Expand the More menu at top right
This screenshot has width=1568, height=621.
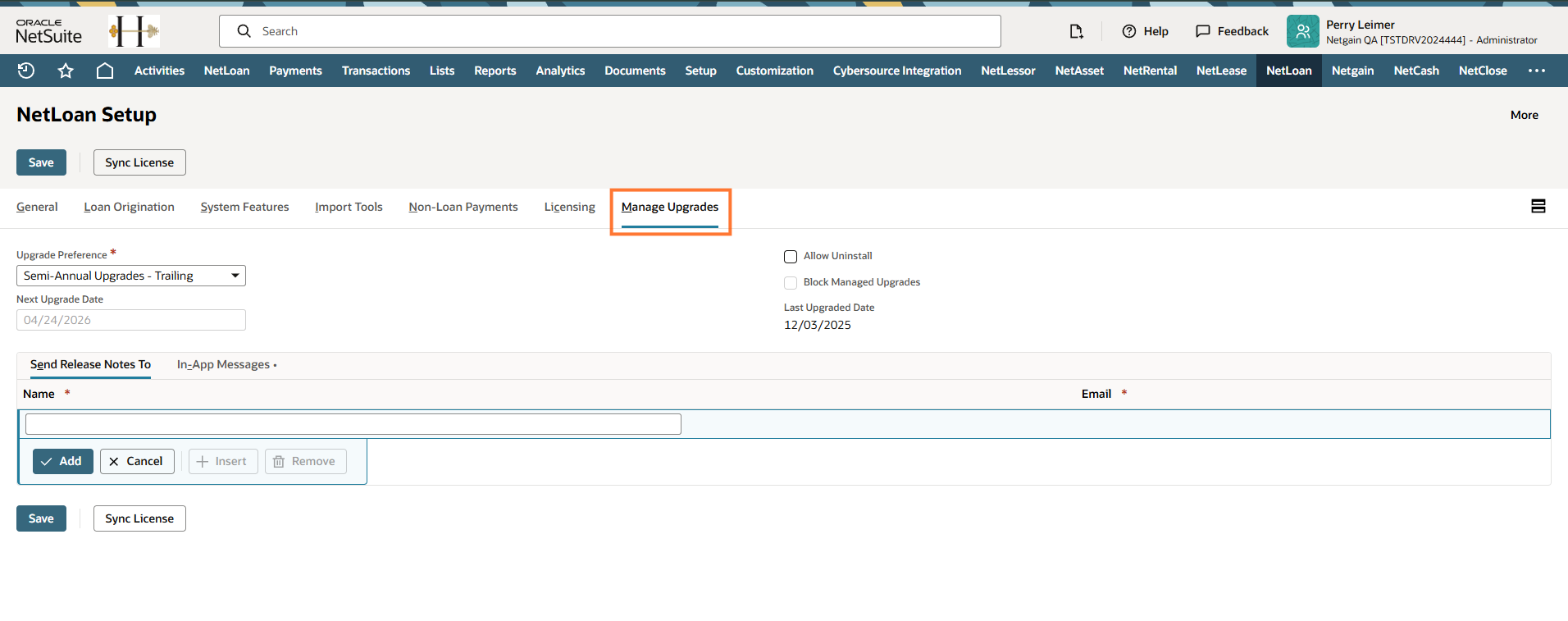point(1524,115)
